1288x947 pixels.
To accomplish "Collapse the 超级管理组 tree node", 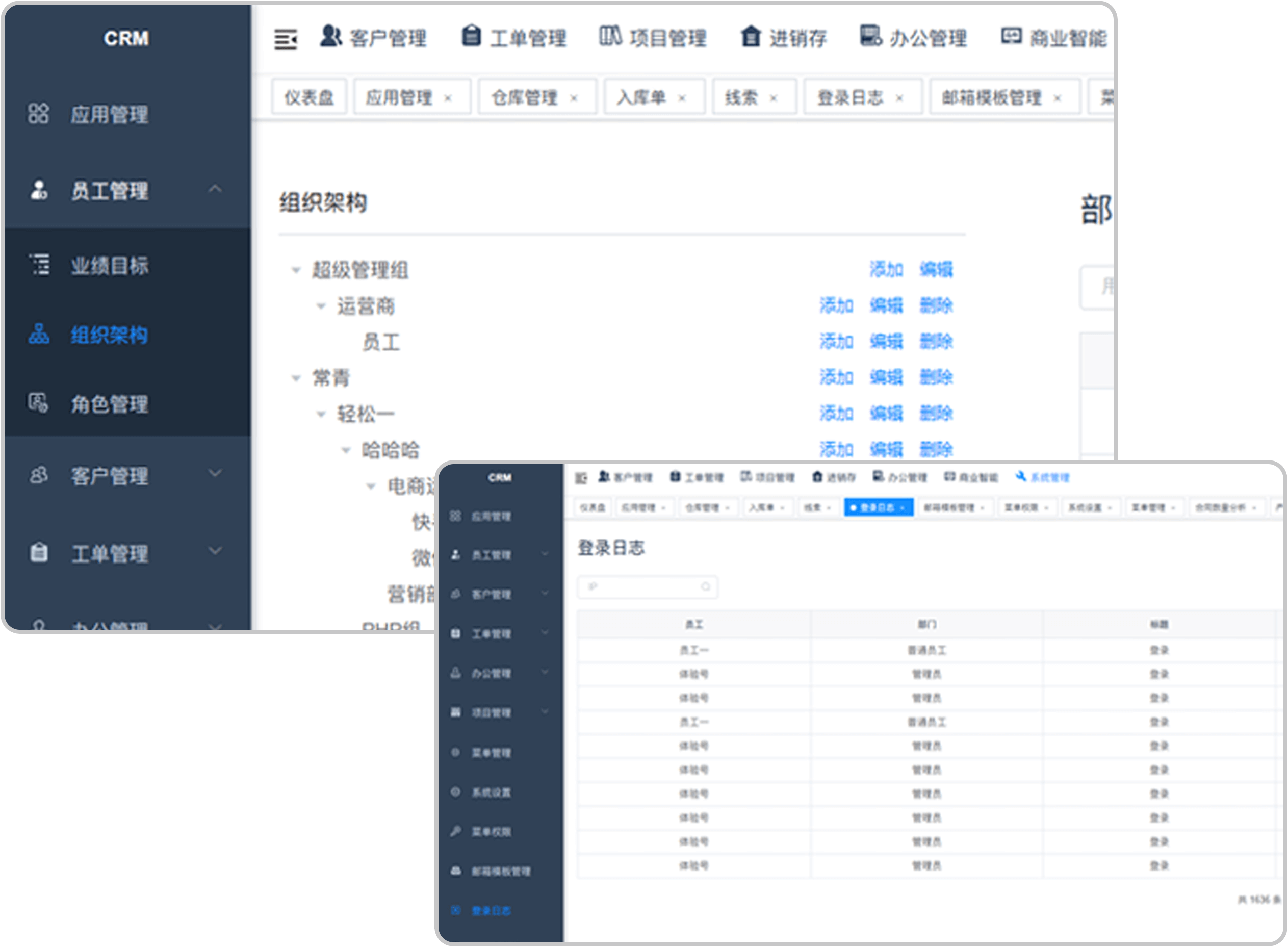I will coord(295,269).
